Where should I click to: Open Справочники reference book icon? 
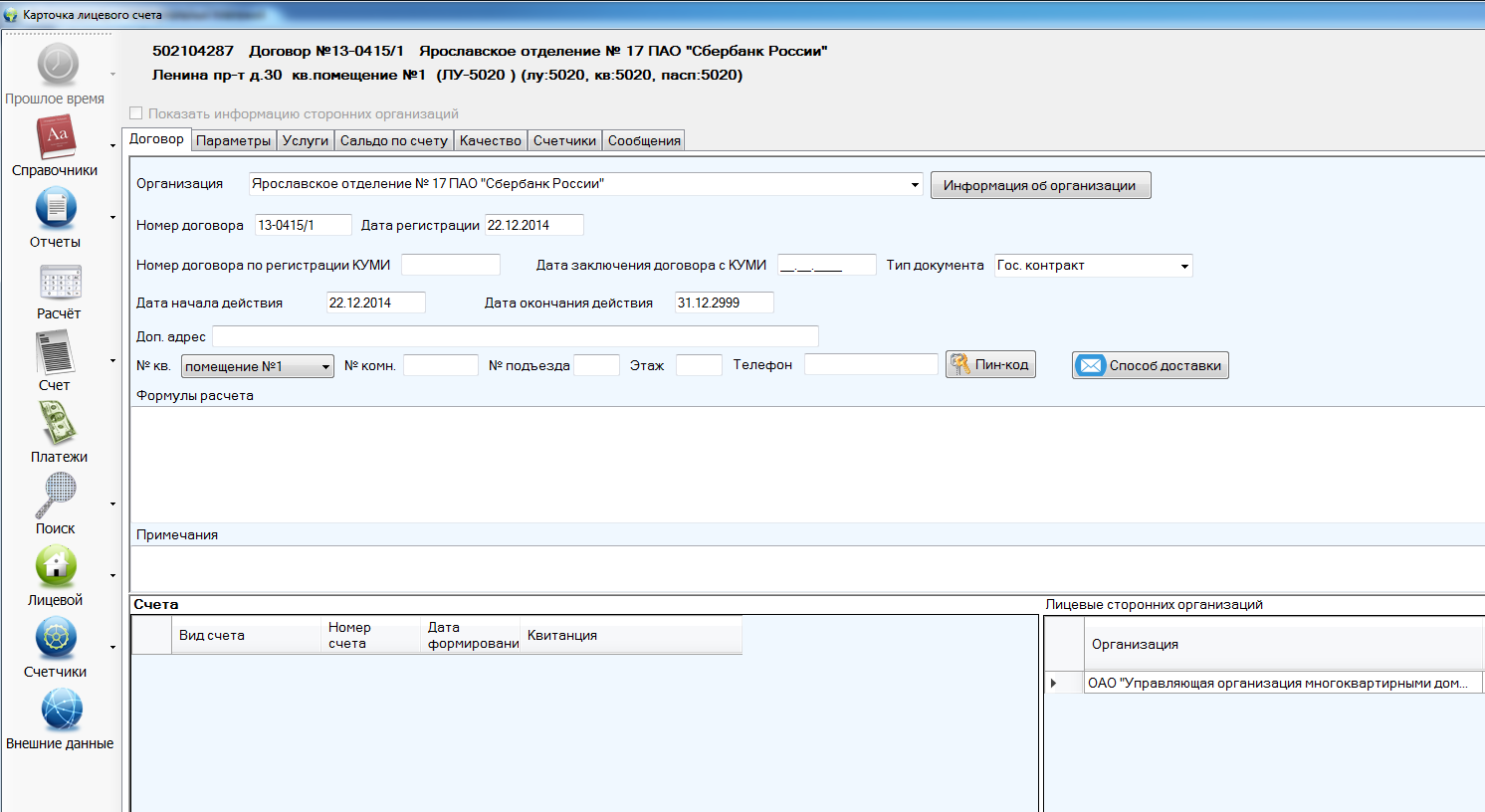[57, 137]
